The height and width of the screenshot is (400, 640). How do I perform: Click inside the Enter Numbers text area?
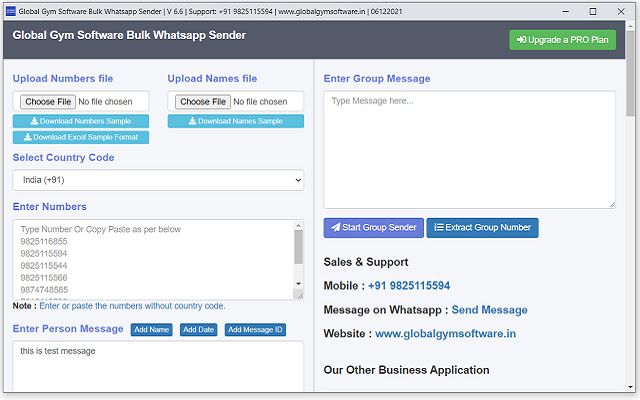point(150,258)
